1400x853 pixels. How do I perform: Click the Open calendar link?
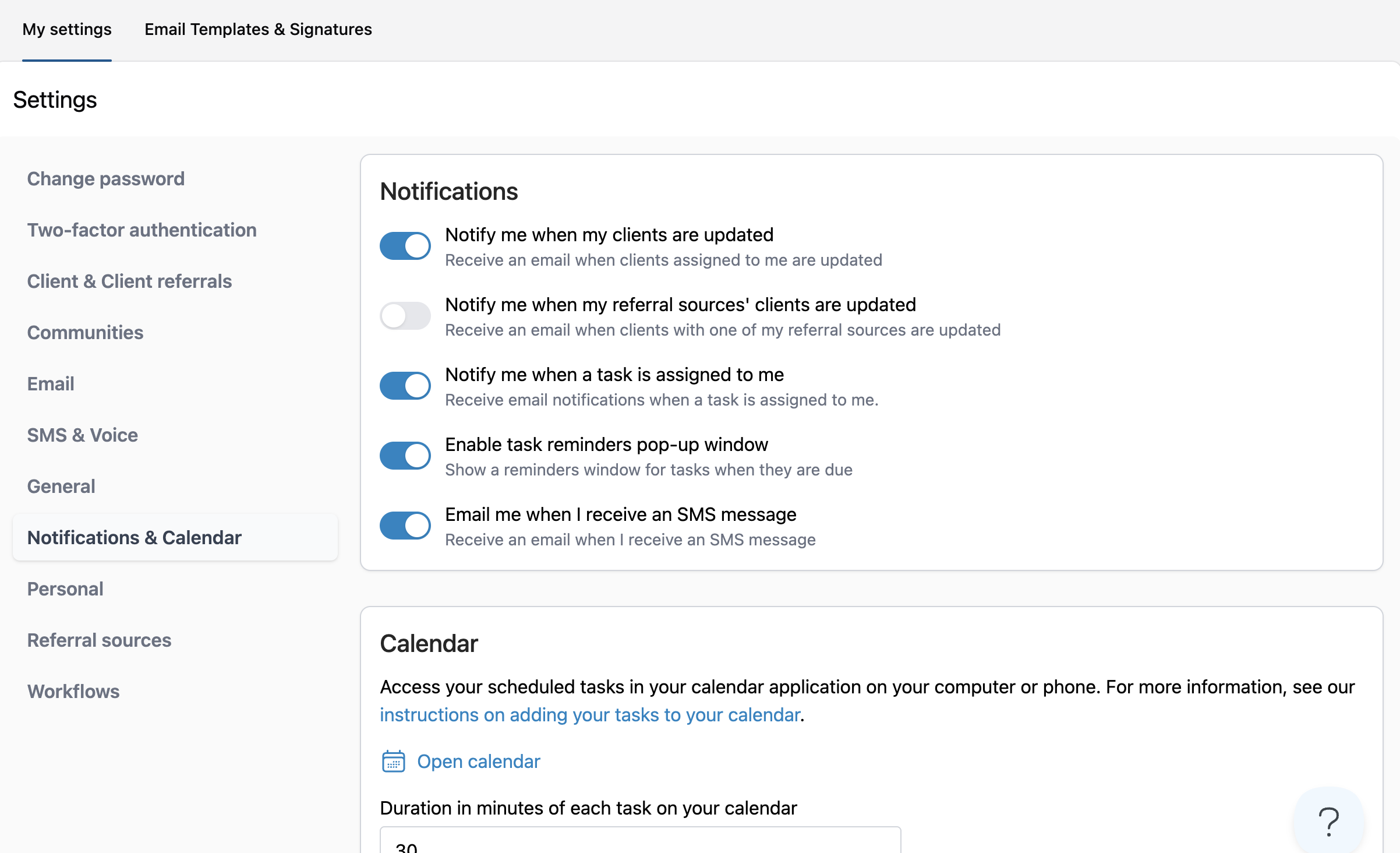click(x=479, y=762)
